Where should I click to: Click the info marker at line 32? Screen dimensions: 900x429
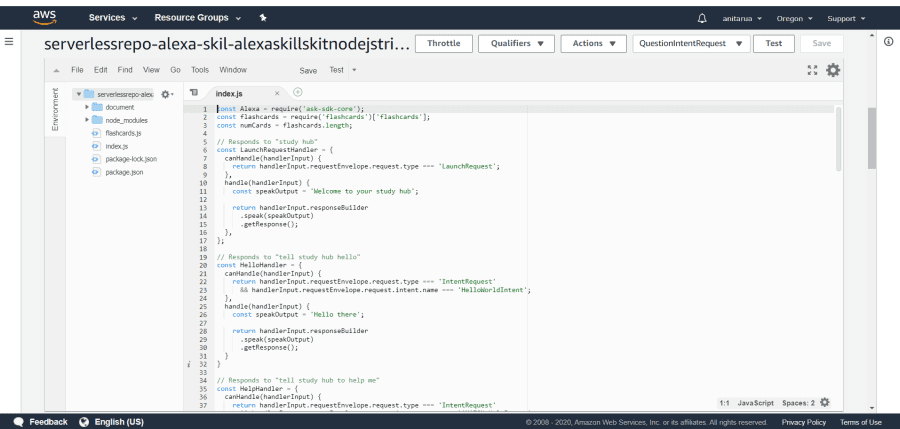(189, 364)
